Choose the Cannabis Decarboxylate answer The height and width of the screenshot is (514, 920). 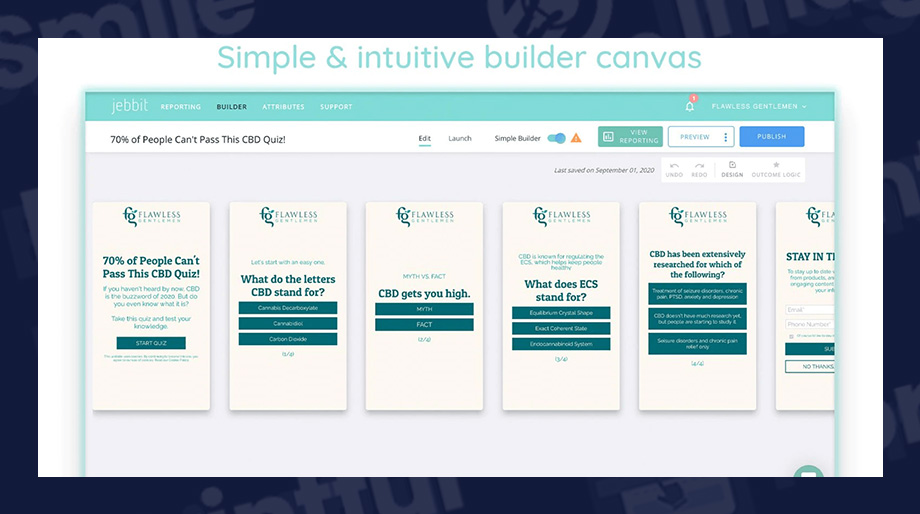[288, 307]
